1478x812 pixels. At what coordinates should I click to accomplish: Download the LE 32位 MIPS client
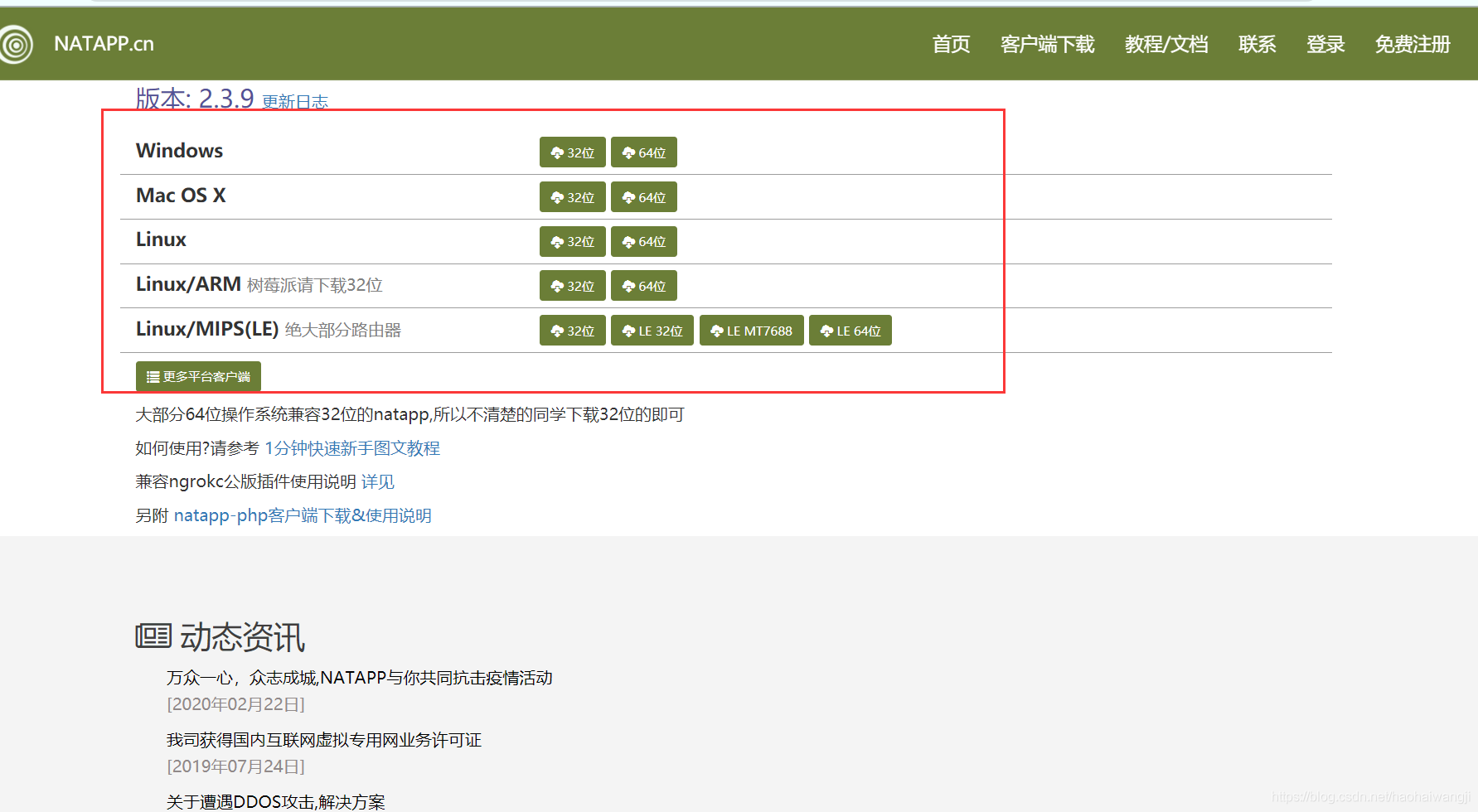pyautogui.click(x=652, y=331)
